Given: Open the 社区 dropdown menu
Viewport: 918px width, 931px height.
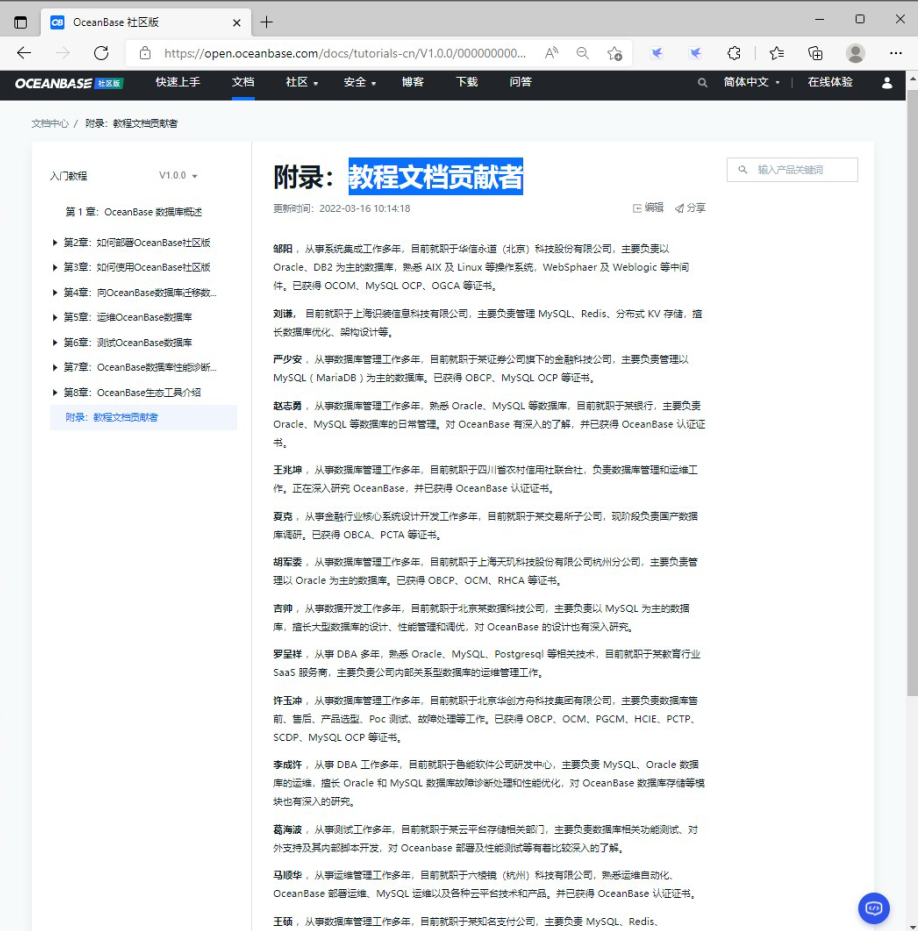Looking at the screenshot, I should coord(302,82).
